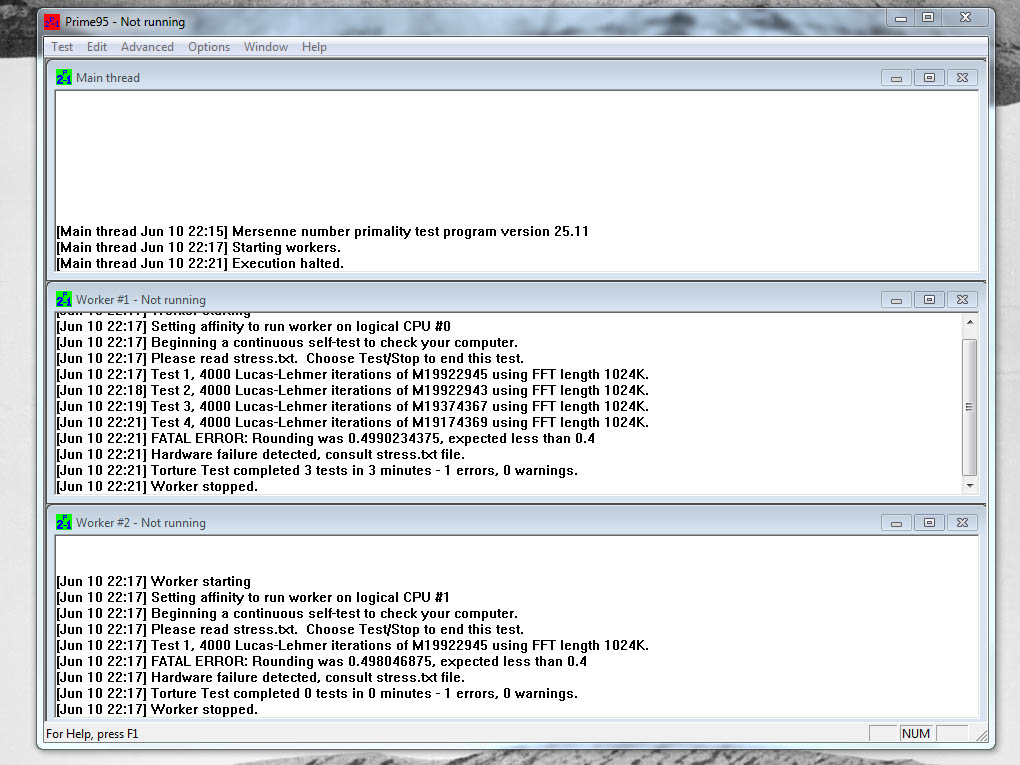Viewport: 1020px width, 765px height.
Task: Click the 'Starting workers.' log line
Action: point(198,248)
